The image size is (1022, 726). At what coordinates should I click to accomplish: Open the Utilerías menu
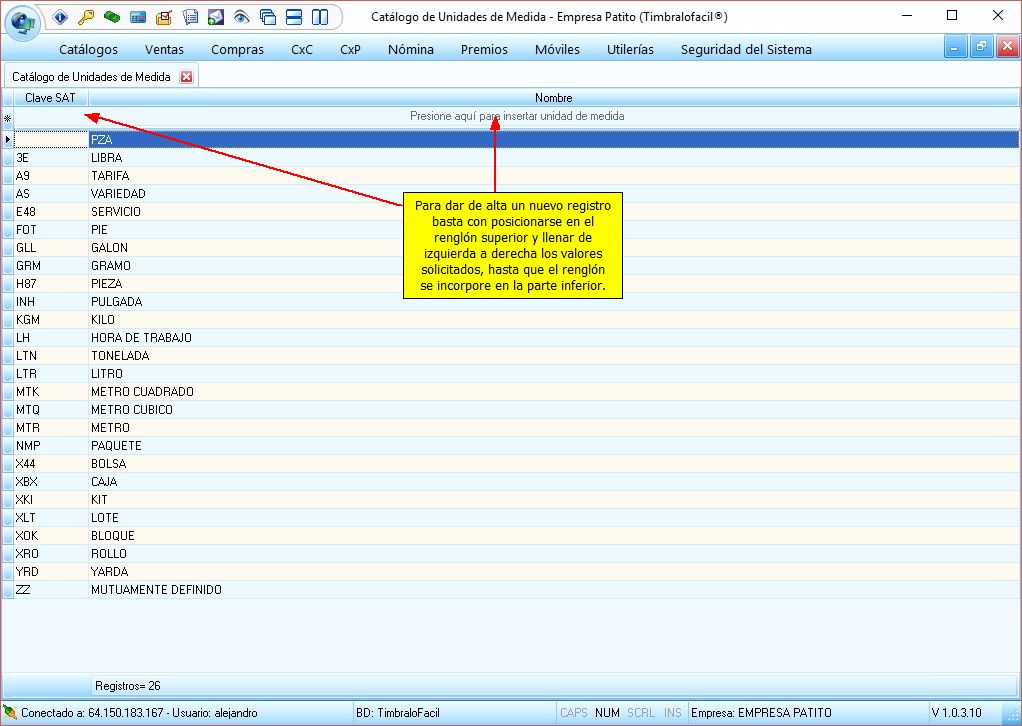(630, 50)
